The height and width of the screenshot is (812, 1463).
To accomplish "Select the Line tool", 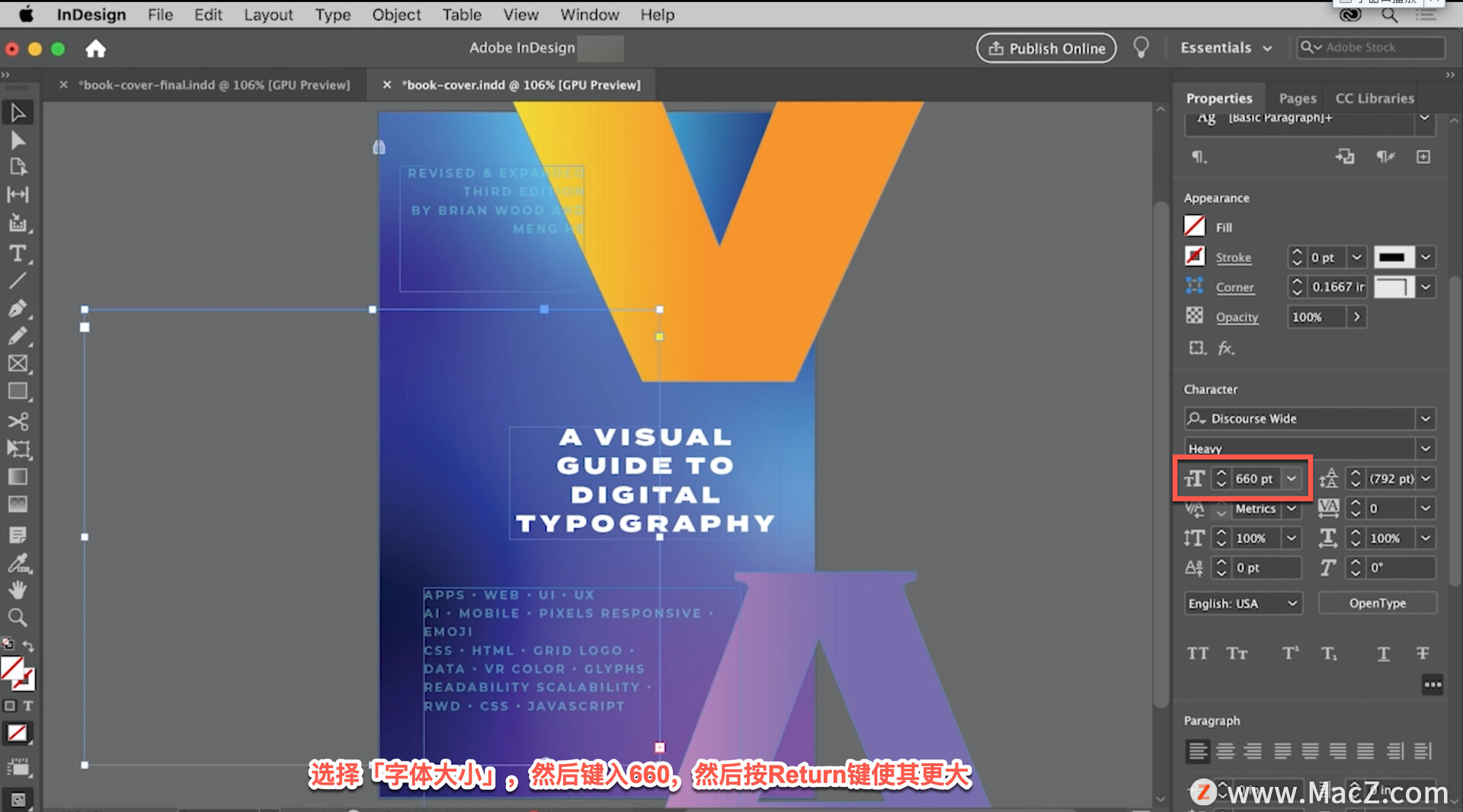I will tap(18, 280).
